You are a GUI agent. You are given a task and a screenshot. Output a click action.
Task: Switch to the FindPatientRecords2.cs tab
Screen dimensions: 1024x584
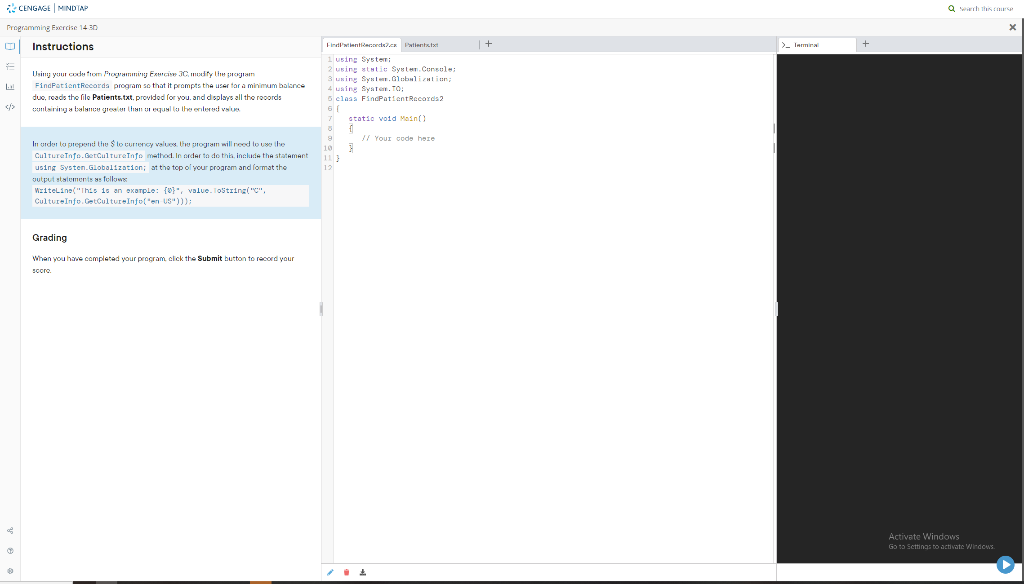tap(362, 45)
